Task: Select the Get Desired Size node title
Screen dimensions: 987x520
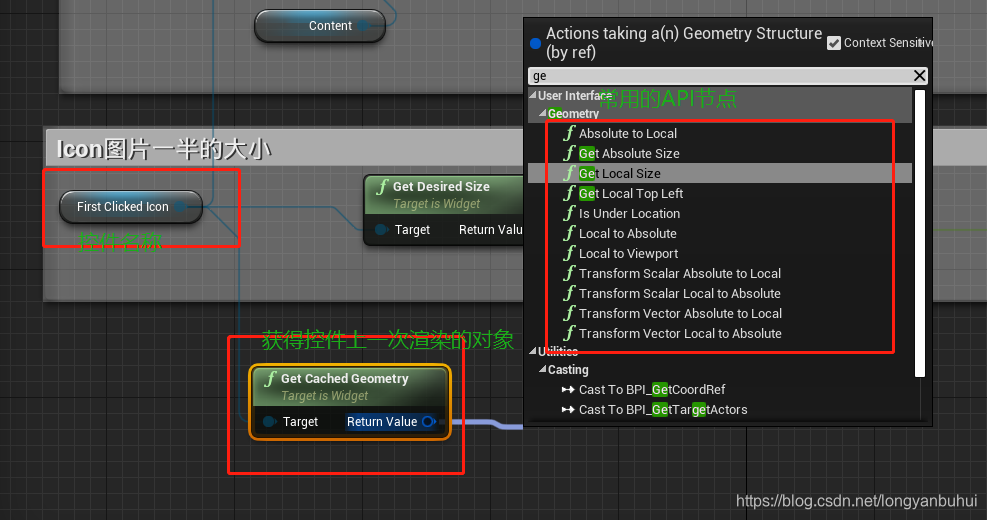Action: tap(441, 186)
